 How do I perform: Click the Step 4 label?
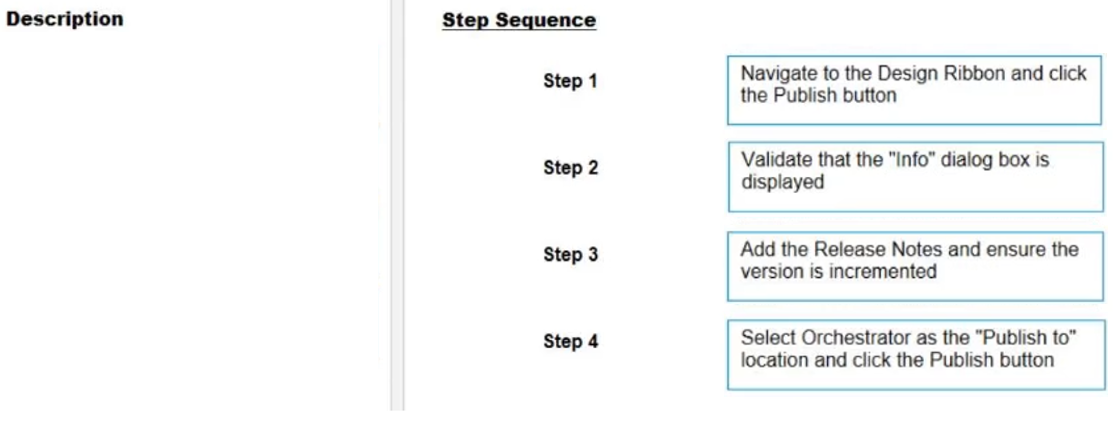click(x=570, y=342)
